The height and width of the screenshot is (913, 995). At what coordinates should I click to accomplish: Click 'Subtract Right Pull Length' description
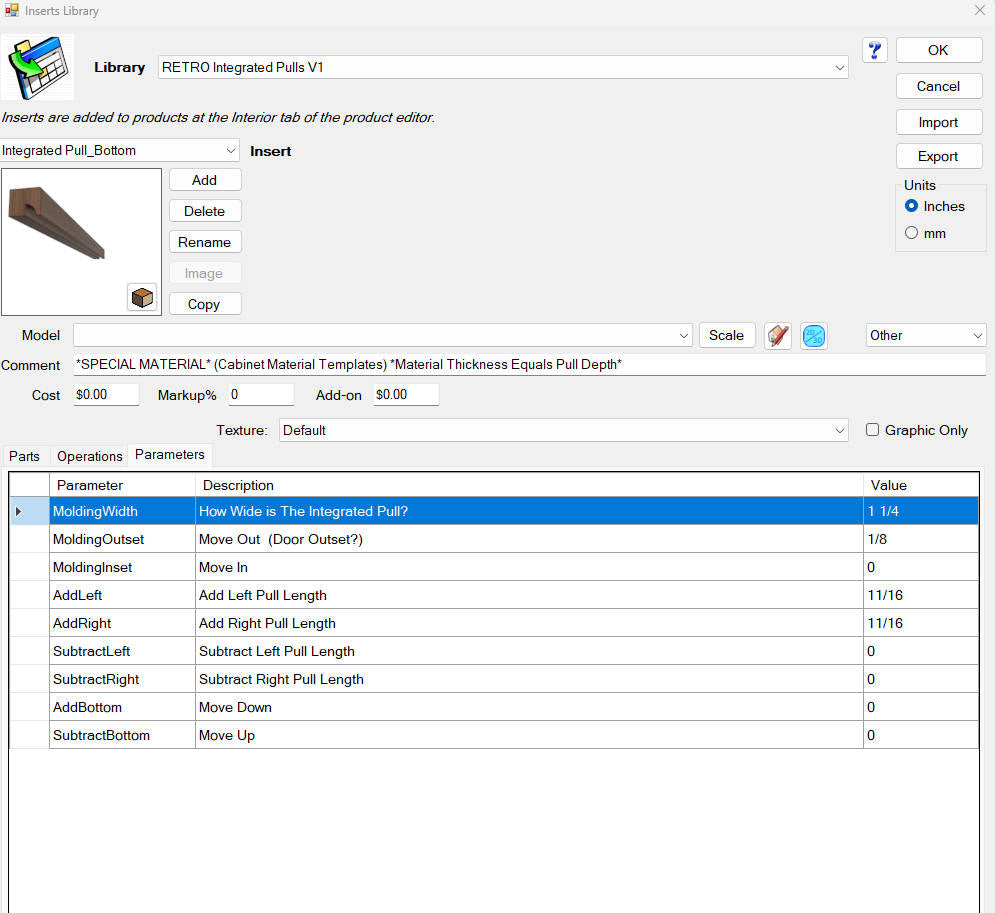(x=529, y=678)
